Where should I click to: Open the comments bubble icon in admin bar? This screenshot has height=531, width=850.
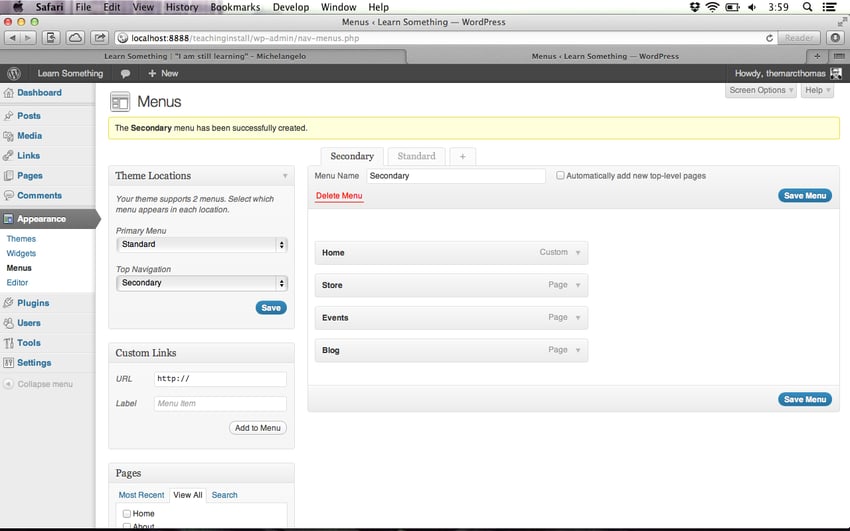(x=125, y=74)
